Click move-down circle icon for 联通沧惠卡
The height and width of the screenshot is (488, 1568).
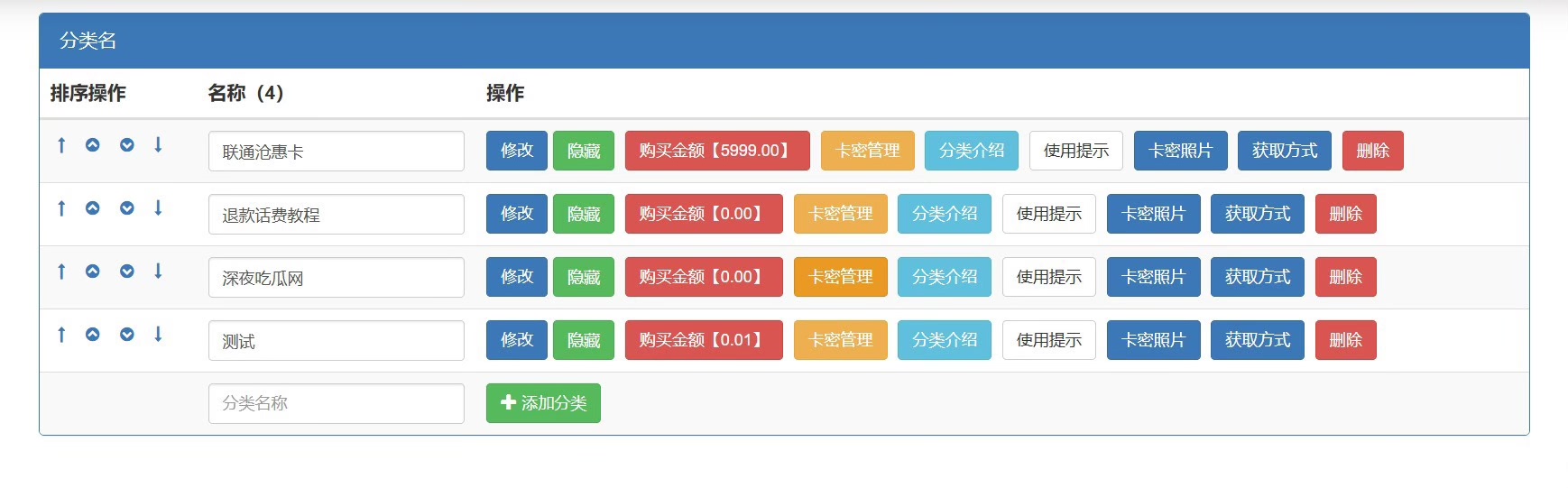127,144
